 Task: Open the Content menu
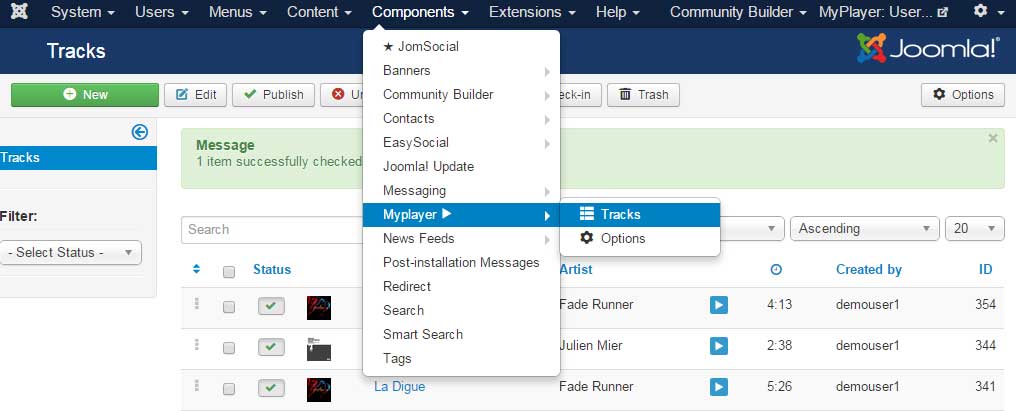(x=319, y=12)
